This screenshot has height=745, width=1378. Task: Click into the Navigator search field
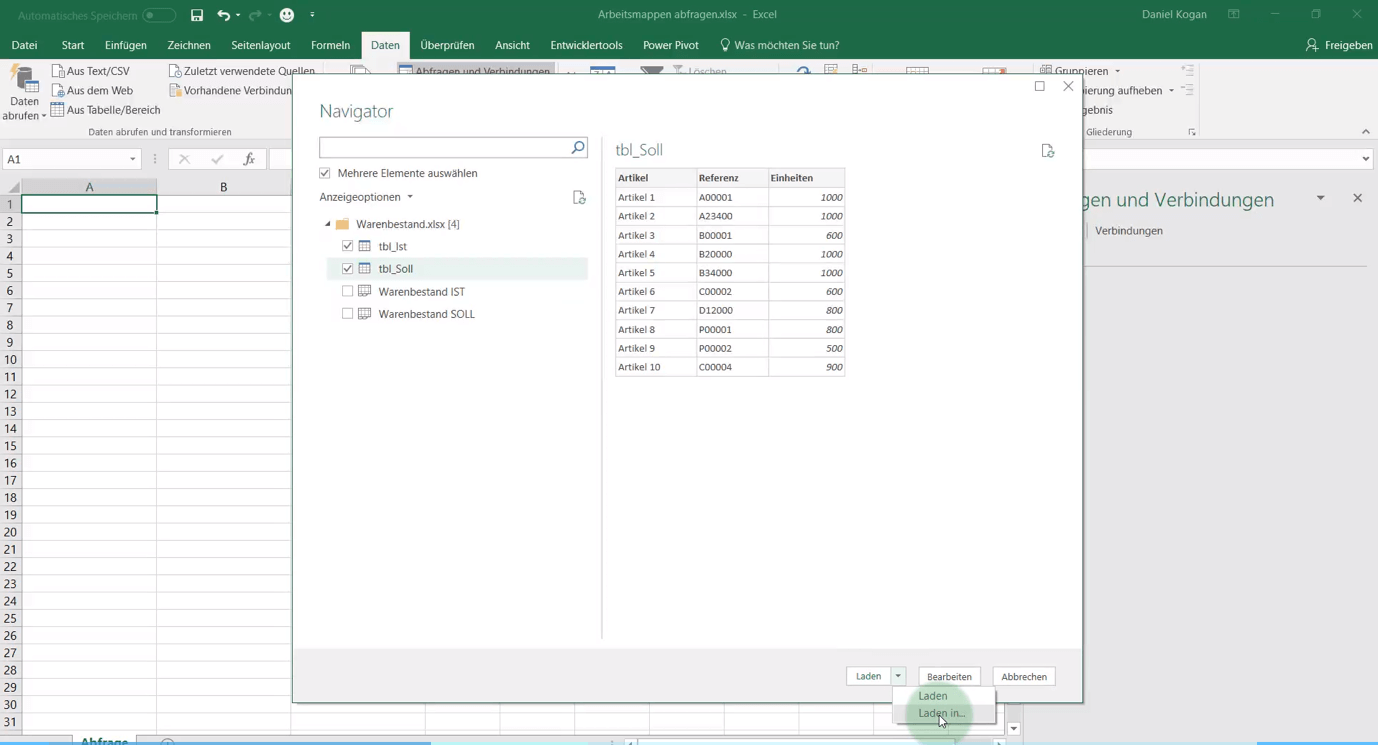[x=444, y=148]
